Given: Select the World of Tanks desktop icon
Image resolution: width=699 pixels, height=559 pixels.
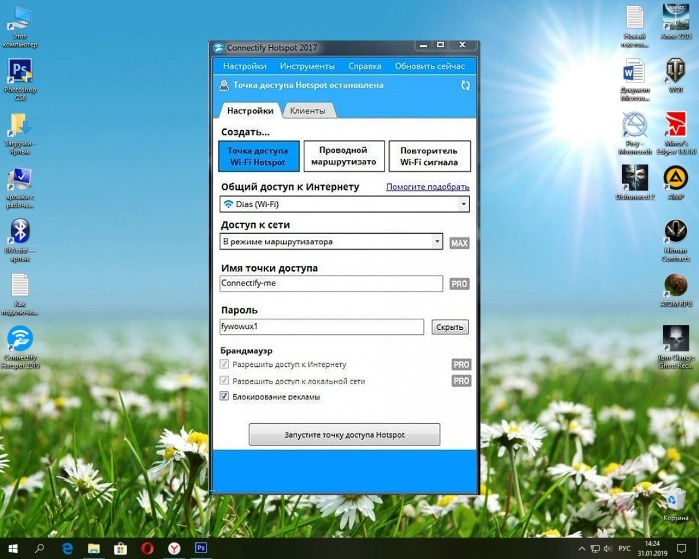Looking at the screenshot, I should click(x=676, y=75).
